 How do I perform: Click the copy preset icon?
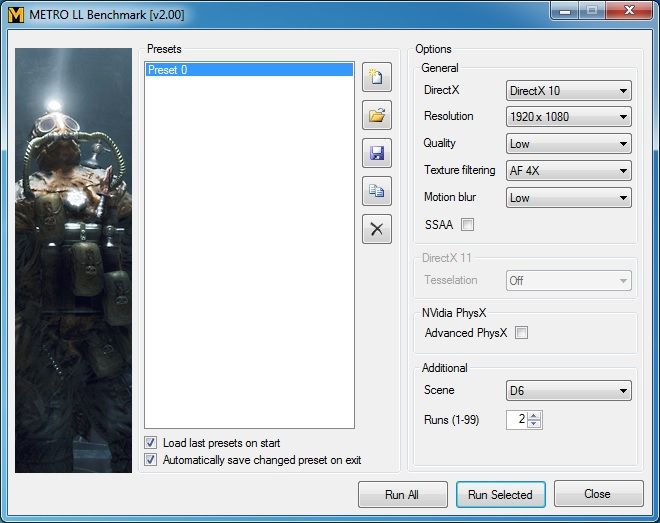377,191
